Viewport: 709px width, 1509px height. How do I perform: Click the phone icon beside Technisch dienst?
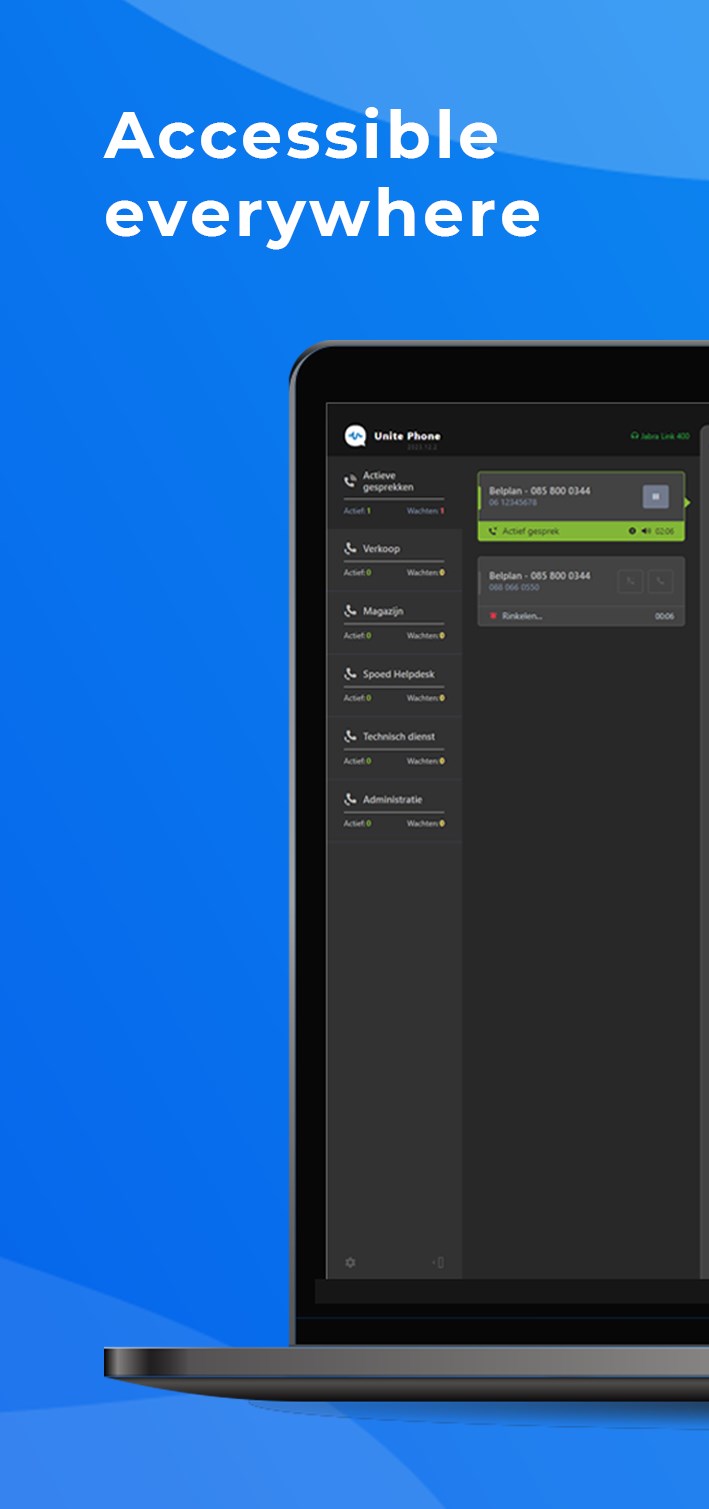click(x=350, y=736)
